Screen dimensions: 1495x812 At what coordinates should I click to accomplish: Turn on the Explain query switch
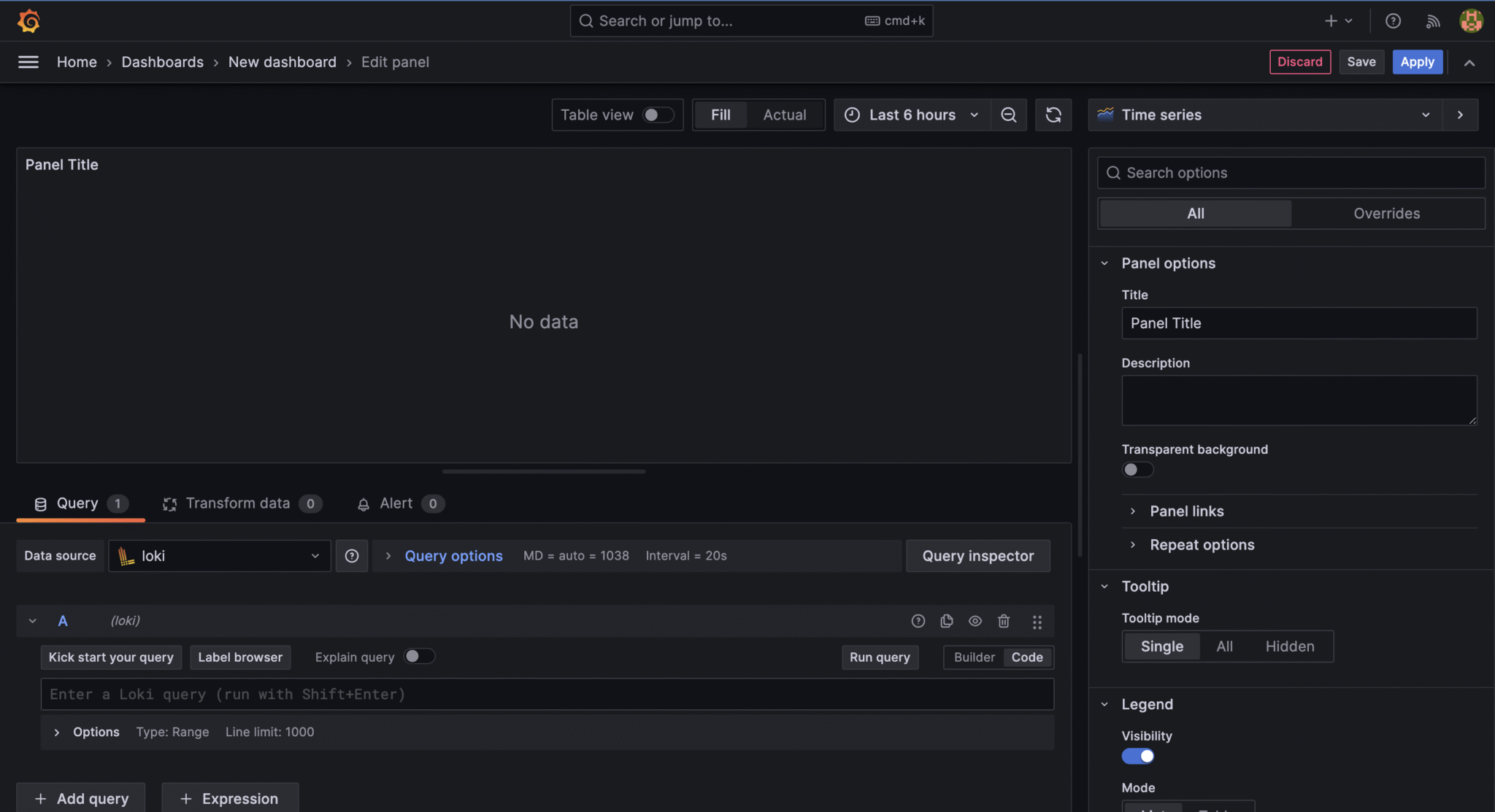coord(420,657)
